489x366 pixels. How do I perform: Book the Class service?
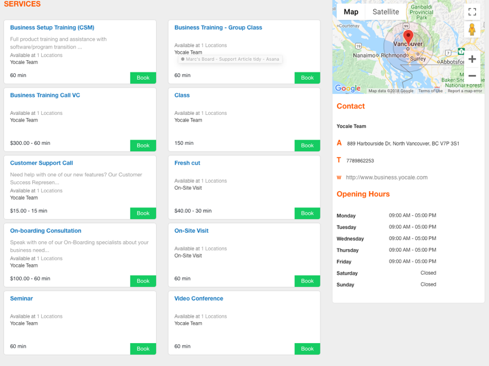pos(307,145)
